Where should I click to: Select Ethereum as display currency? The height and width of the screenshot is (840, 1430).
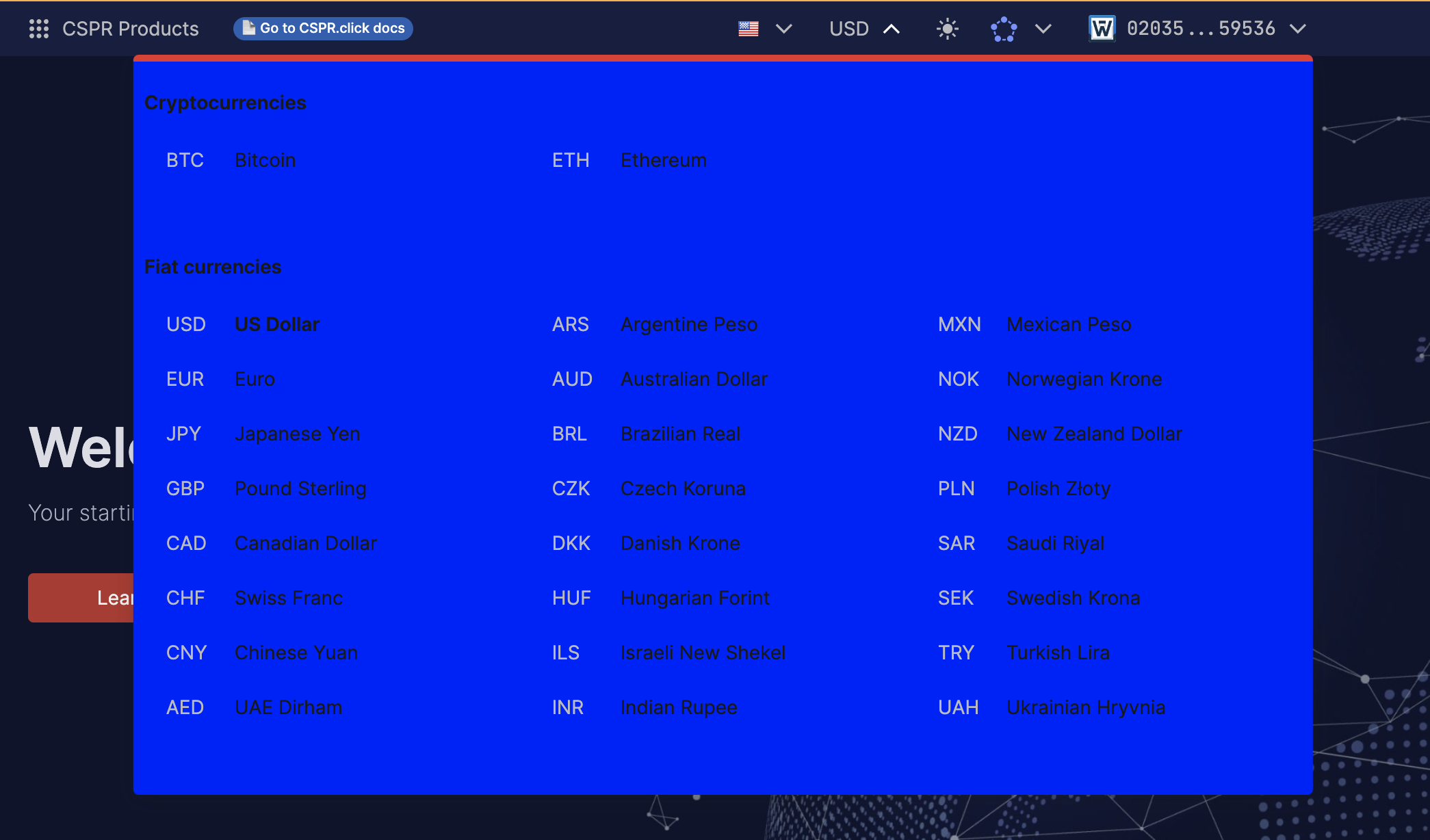(x=663, y=160)
